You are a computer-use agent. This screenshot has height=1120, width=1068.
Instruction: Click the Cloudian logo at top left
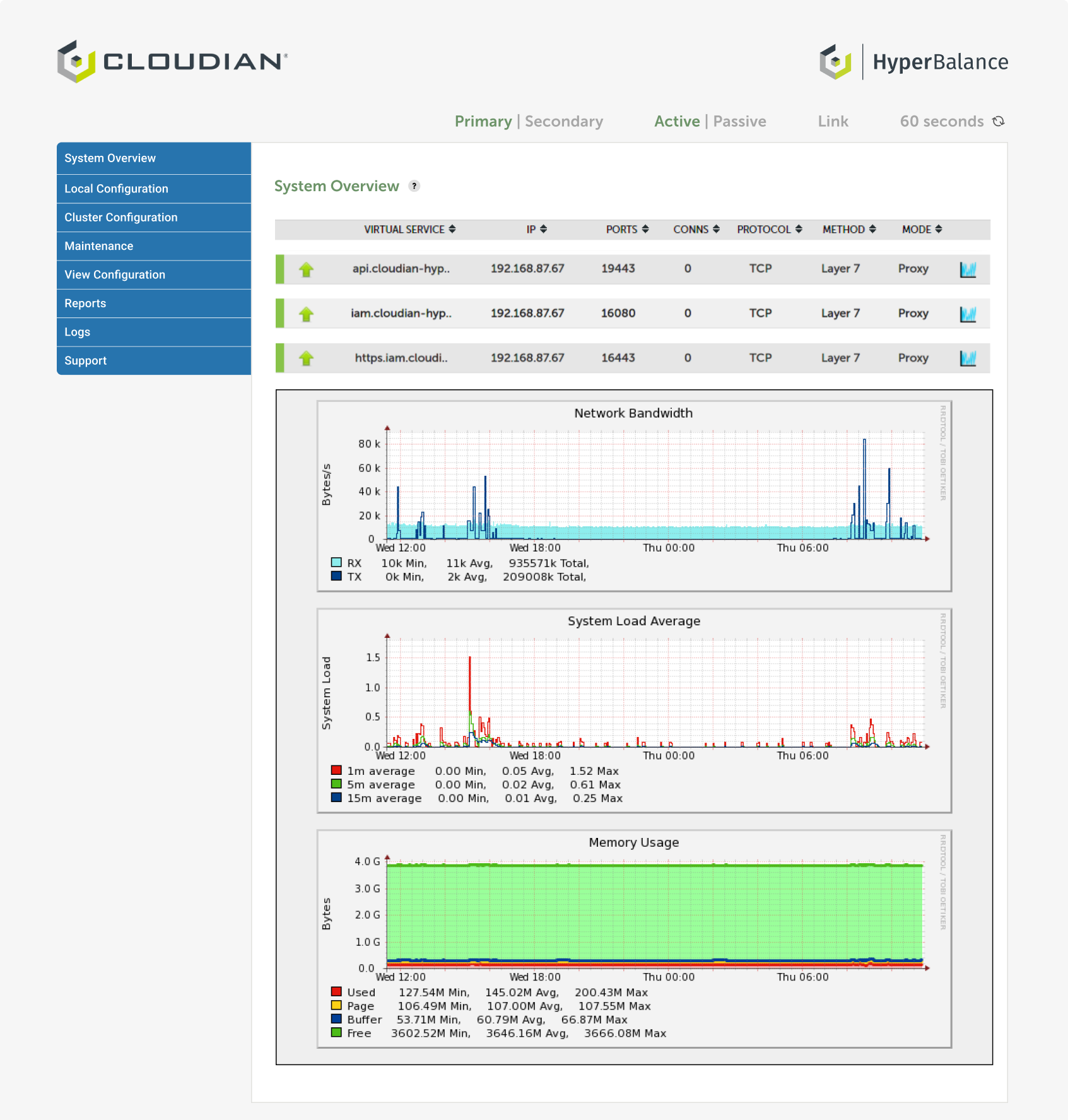tap(172, 61)
